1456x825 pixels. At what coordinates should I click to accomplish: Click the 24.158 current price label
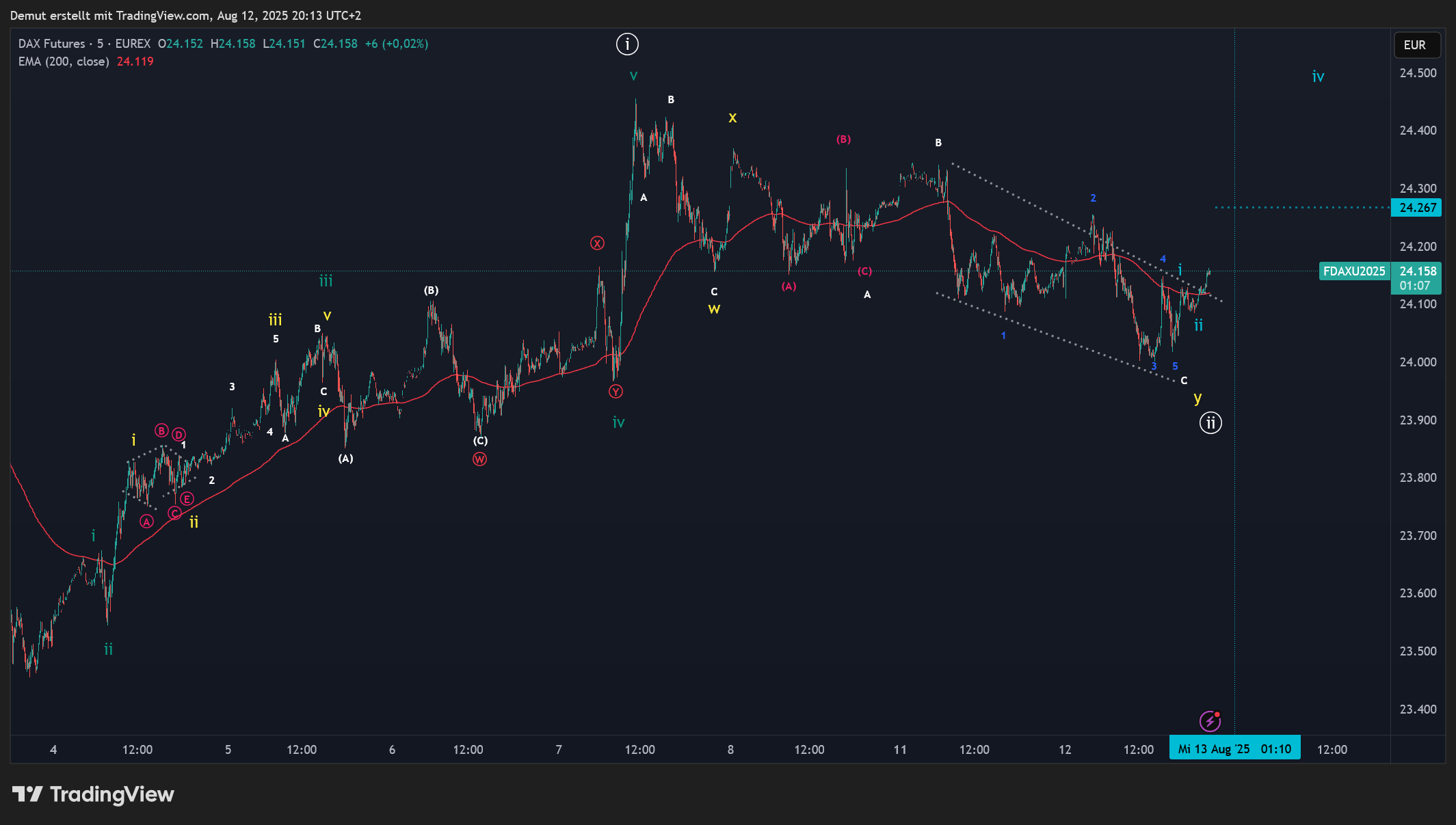[x=1417, y=271]
